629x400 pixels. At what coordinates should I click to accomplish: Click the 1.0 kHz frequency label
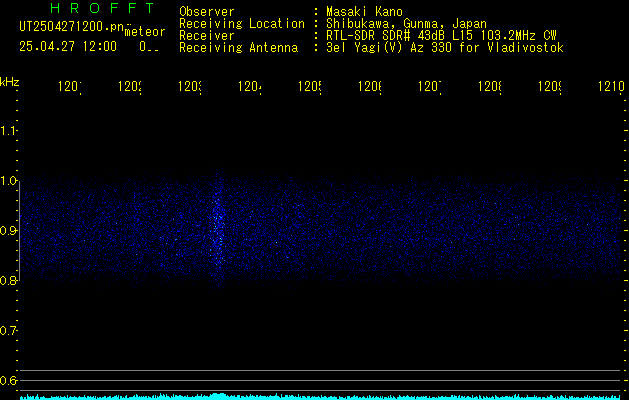[8, 181]
